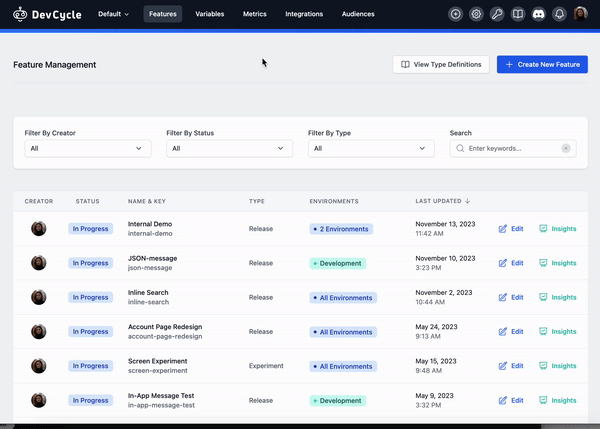Switch to the Variables tab
600x429 pixels.
tap(209, 14)
